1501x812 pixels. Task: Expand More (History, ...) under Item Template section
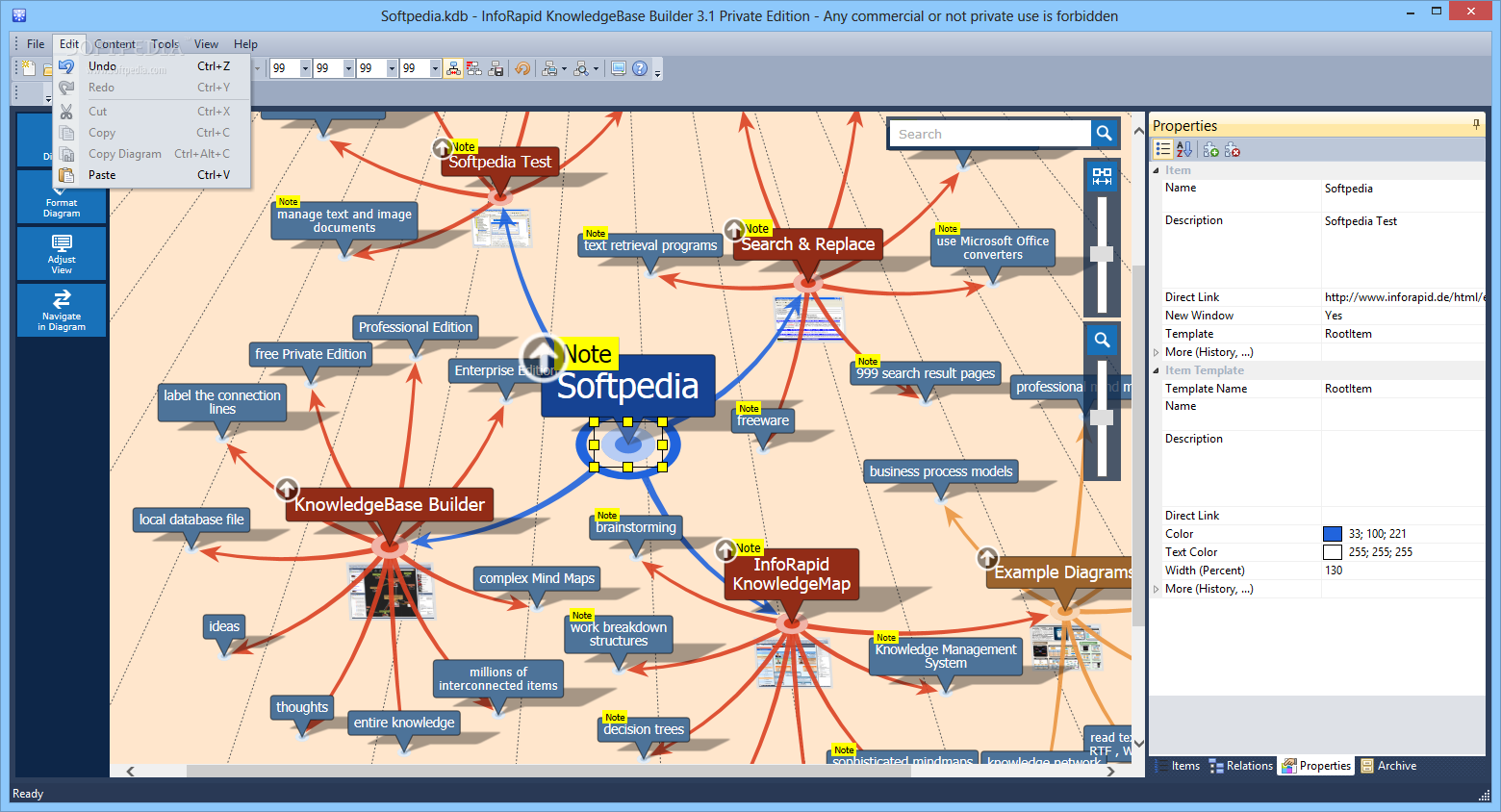(x=1157, y=589)
